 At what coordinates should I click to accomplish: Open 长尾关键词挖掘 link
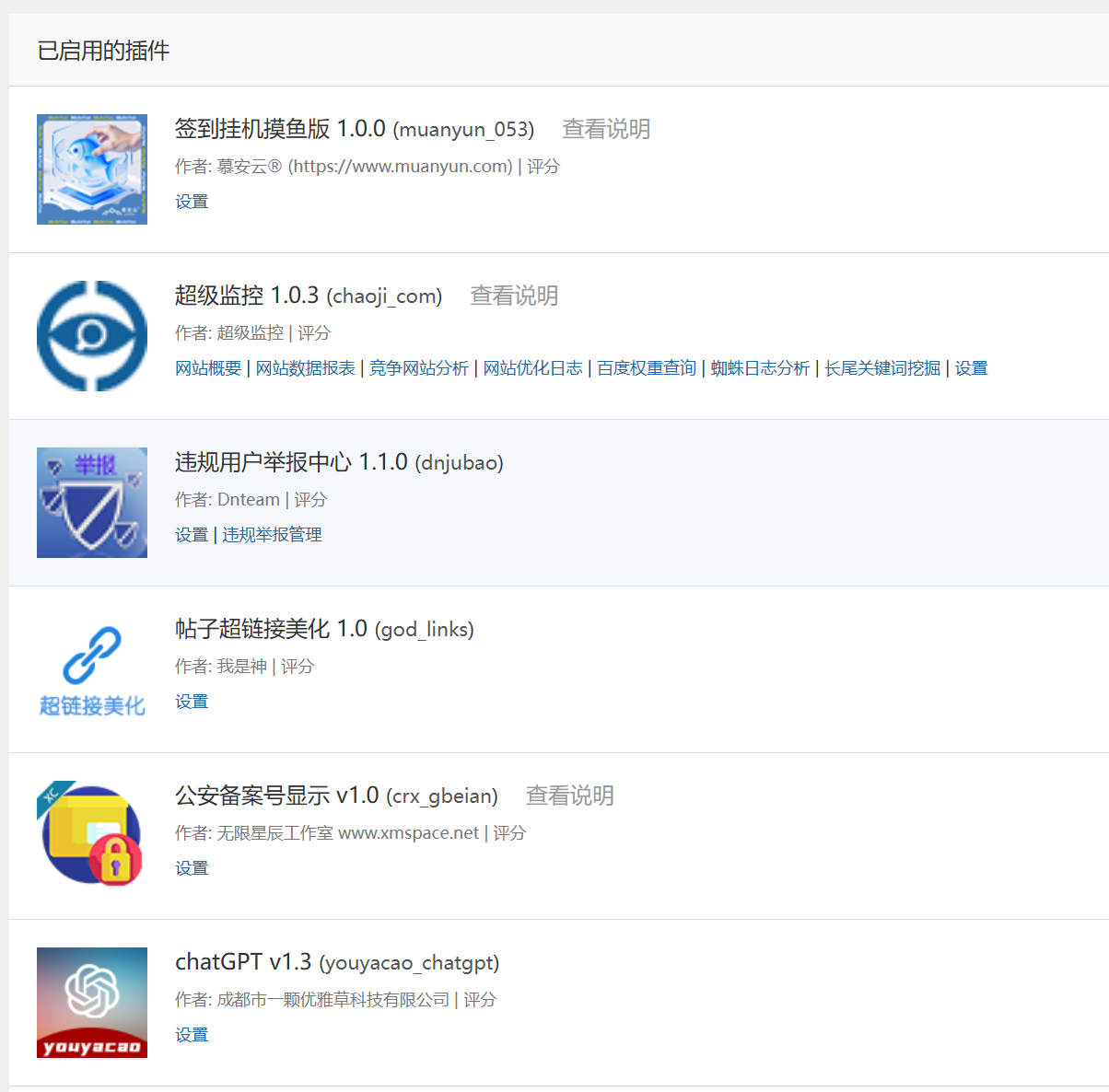point(882,368)
